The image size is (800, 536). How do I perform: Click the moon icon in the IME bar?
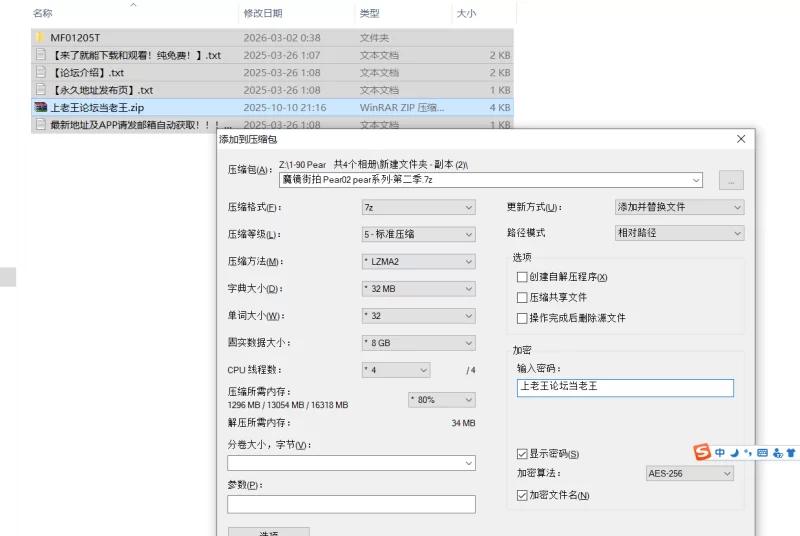click(734, 452)
